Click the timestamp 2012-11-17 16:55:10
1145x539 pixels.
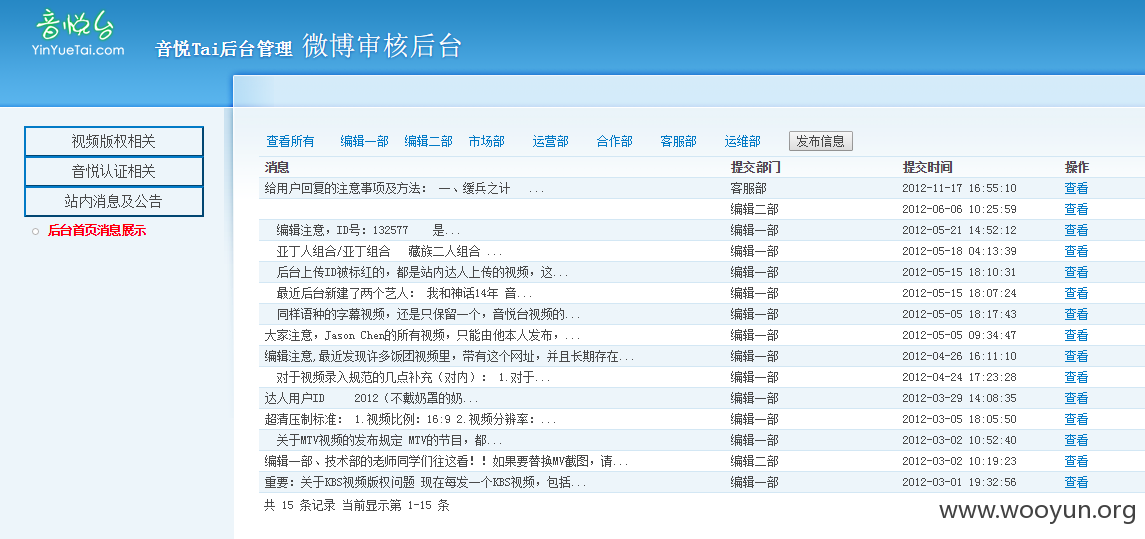[x=959, y=188]
